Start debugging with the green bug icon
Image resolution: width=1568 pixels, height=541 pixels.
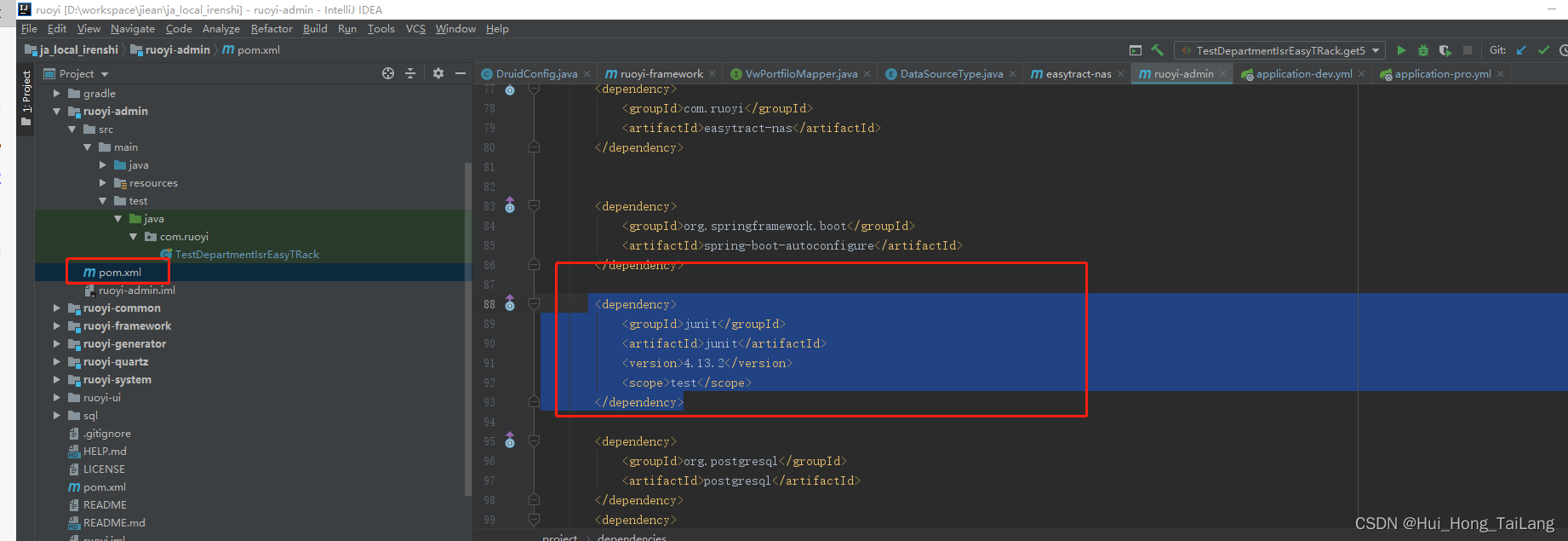coord(1422,50)
